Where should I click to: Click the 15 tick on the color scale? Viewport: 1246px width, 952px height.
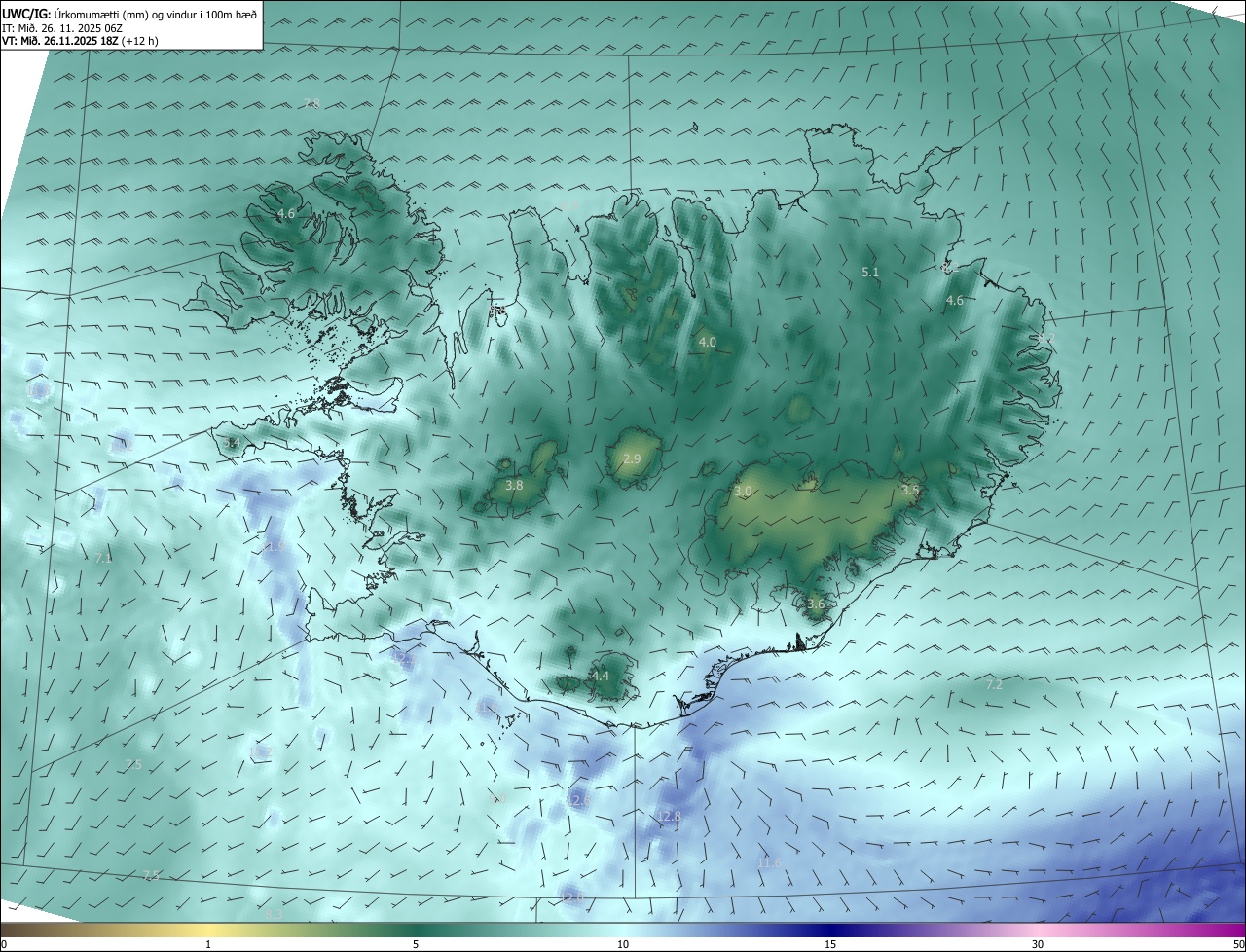(x=830, y=944)
